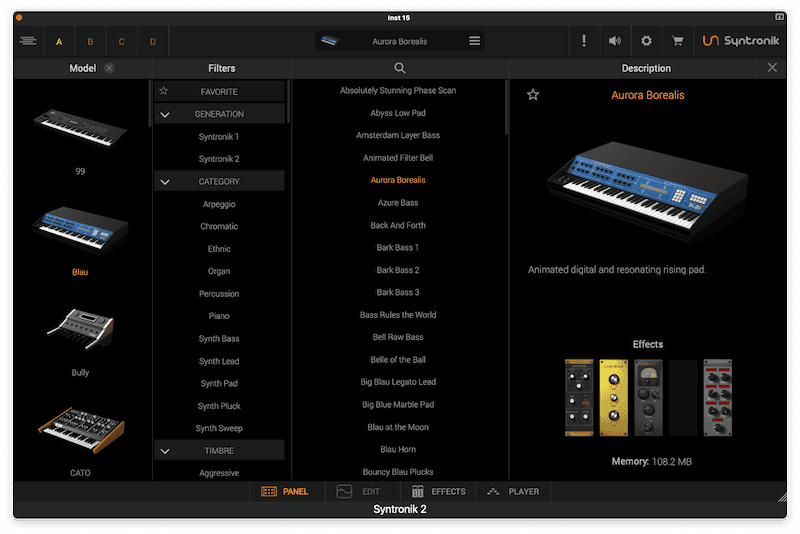
Task: Open the EFFECTS view
Action: tap(439, 492)
